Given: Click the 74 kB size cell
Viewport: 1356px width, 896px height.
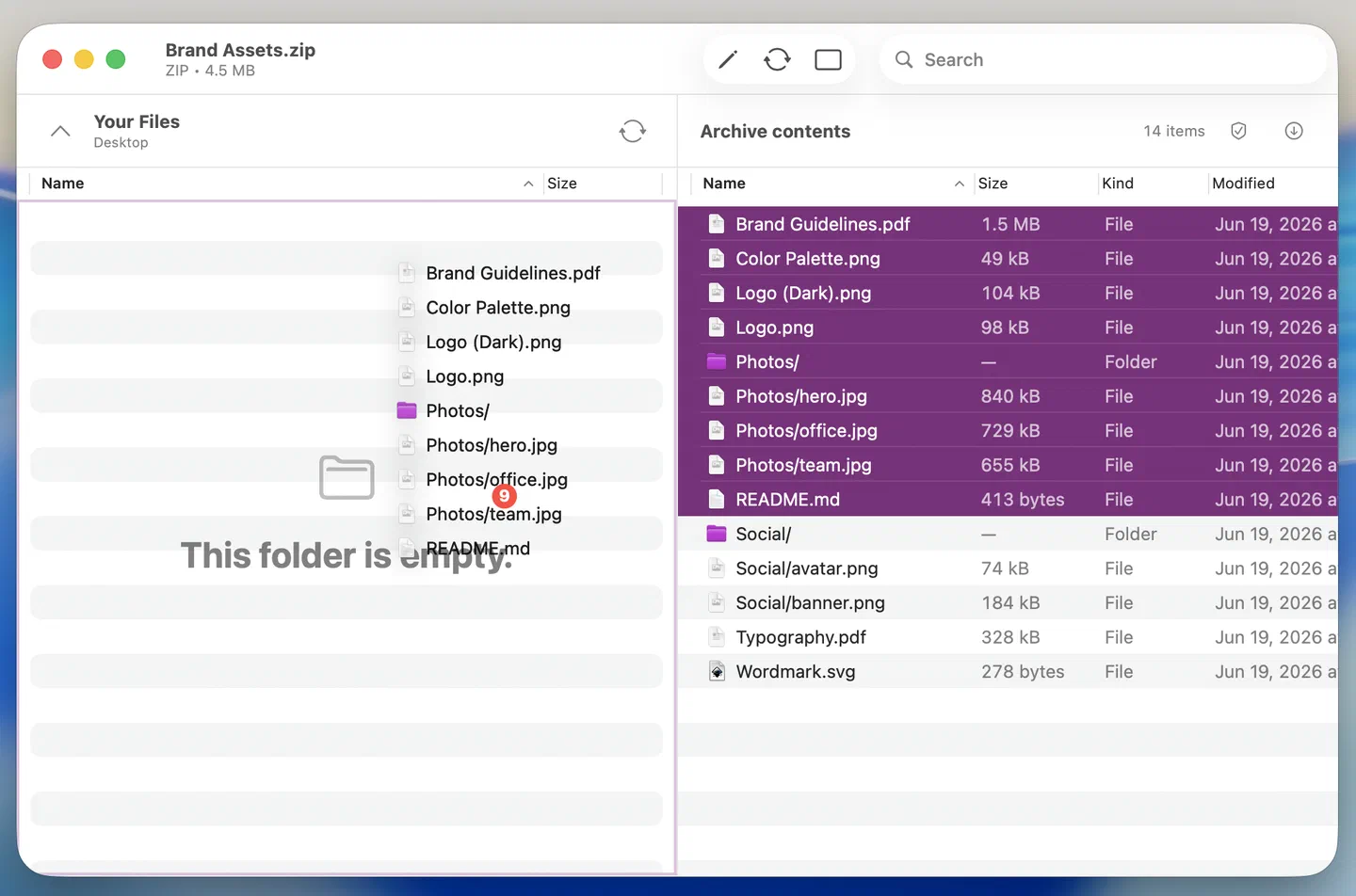Looking at the screenshot, I should (1005, 568).
